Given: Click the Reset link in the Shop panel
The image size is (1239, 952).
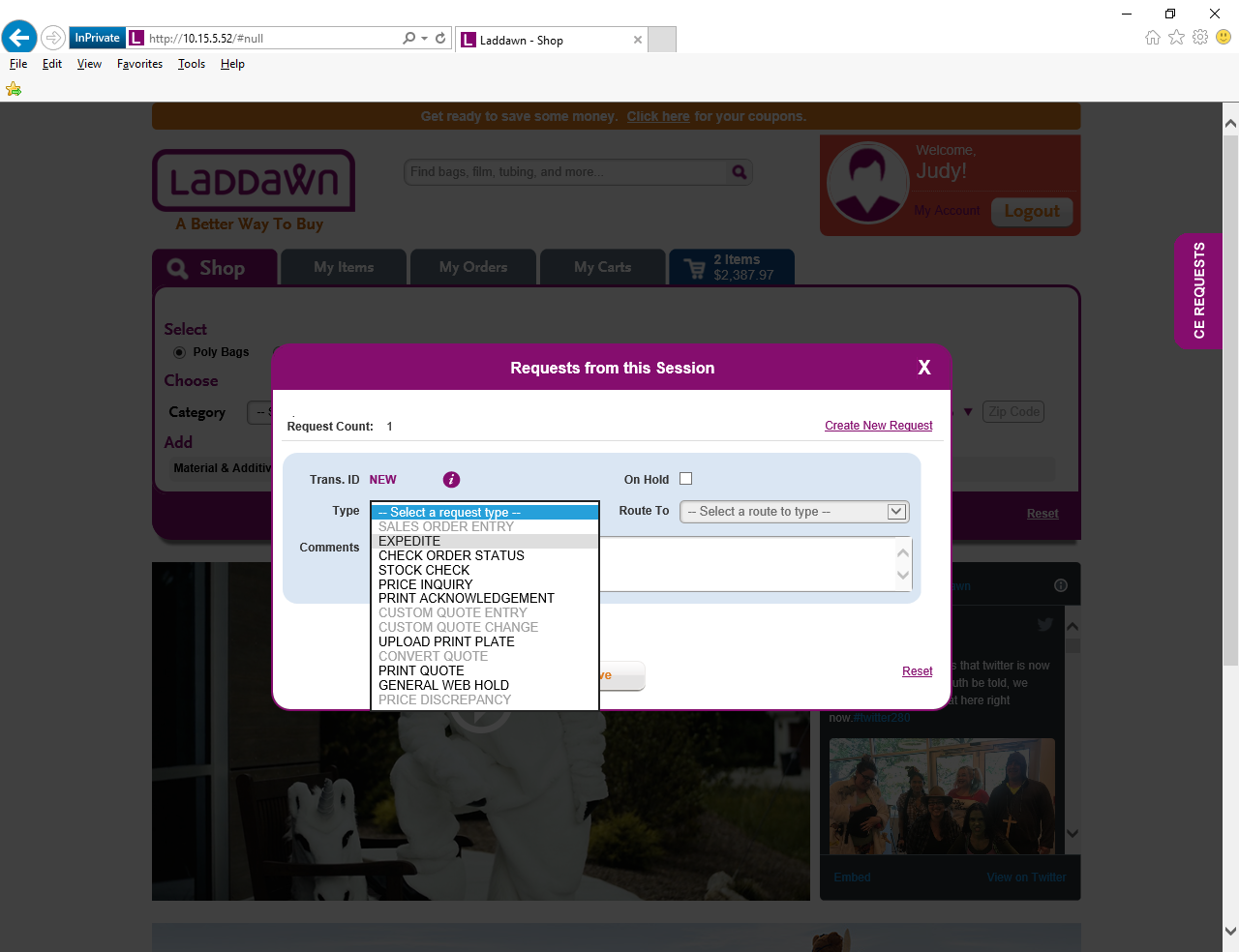Looking at the screenshot, I should click(1043, 514).
